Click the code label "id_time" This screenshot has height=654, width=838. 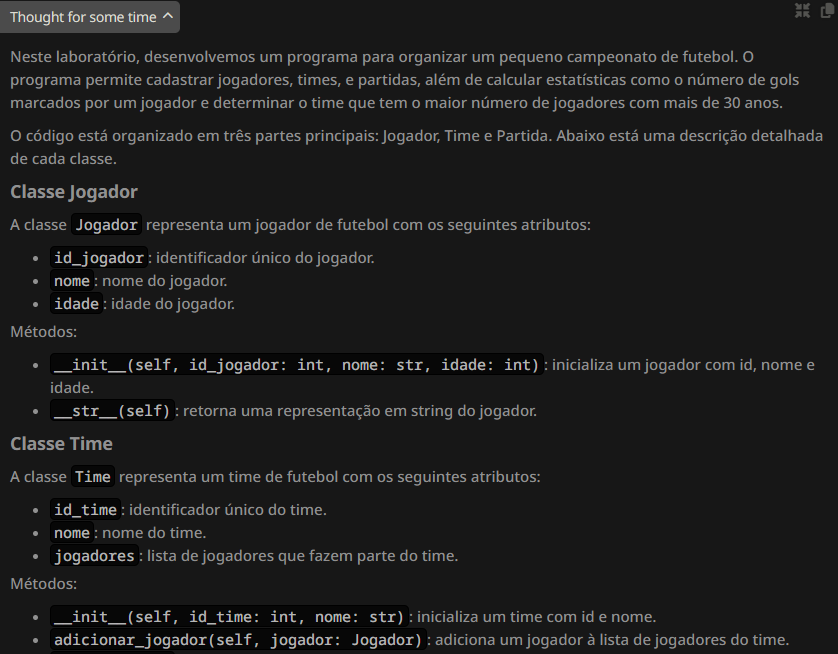[86, 510]
